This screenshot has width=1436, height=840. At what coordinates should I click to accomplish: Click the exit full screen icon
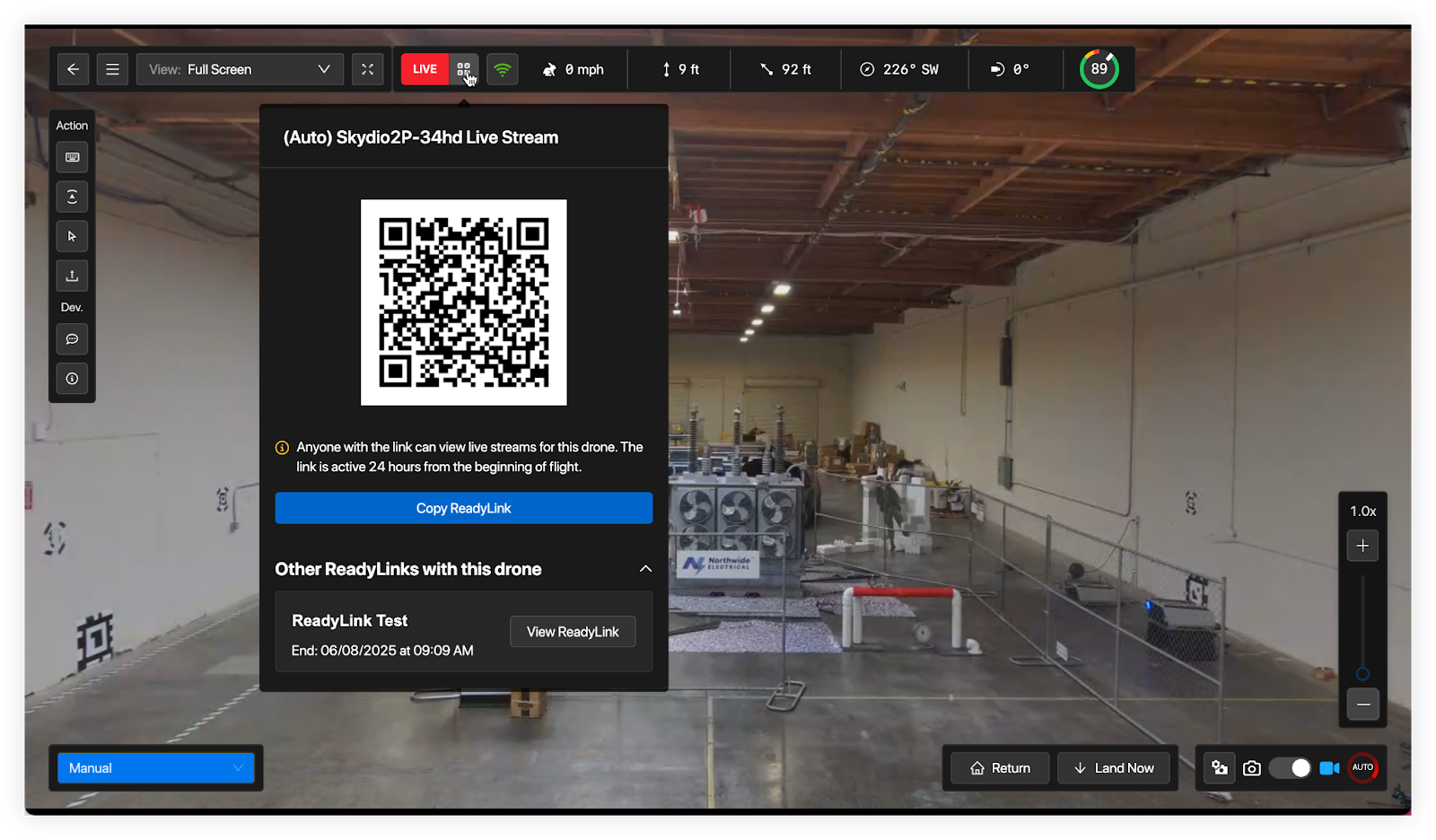(368, 69)
